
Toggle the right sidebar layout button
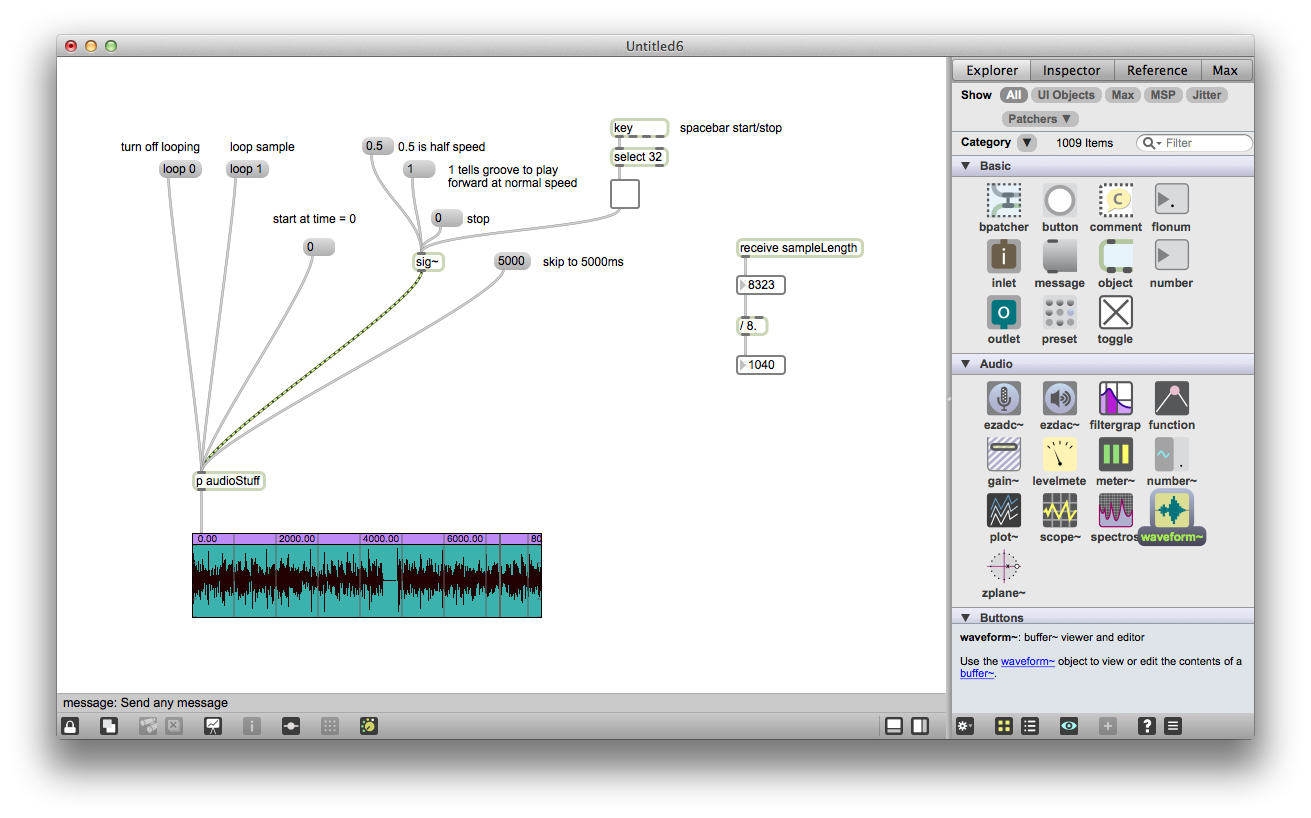[921, 726]
